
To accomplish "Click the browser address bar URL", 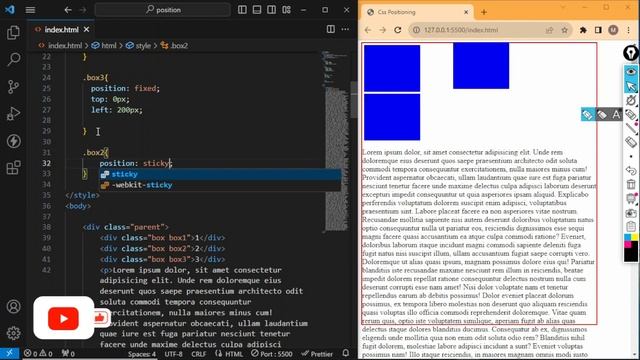I will 461,30.
